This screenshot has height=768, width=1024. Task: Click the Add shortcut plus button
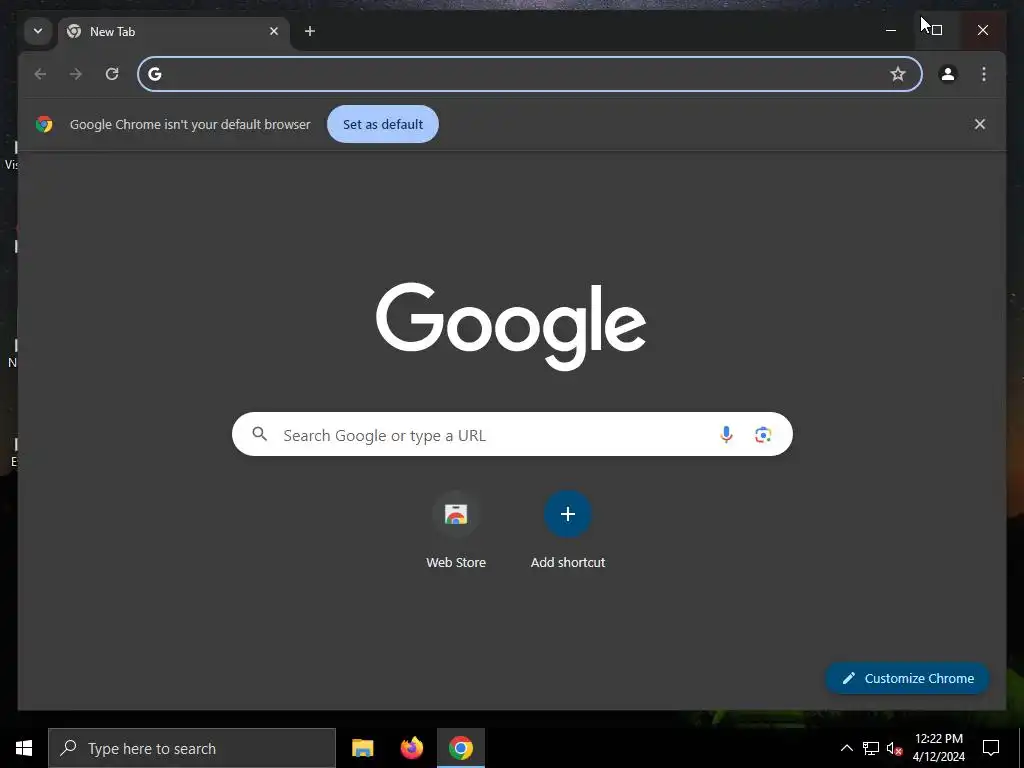pyautogui.click(x=568, y=514)
